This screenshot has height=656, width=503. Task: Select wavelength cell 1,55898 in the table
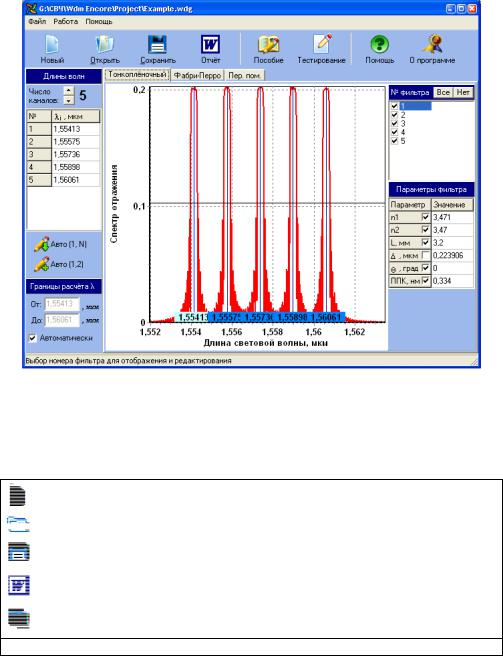point(76,167)
